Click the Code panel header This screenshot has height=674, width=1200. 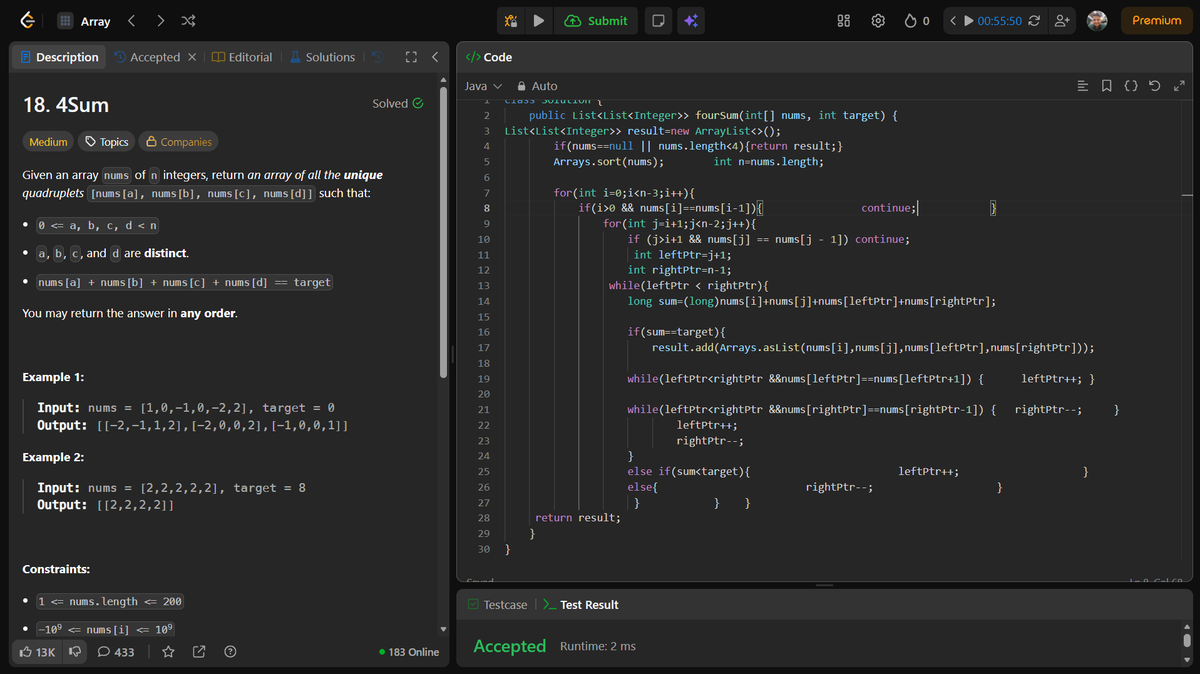click(x=490, y=57)
